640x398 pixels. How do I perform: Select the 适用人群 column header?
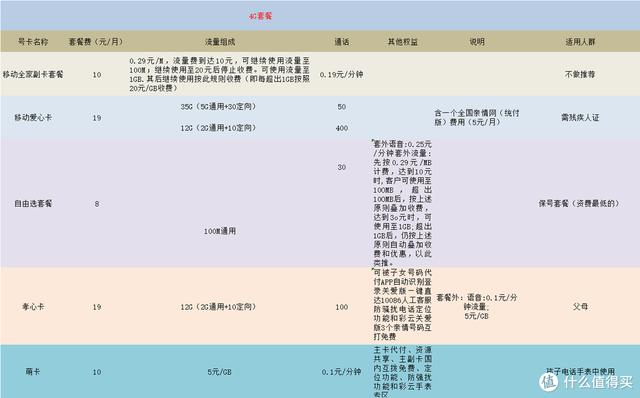pos(580,42)
